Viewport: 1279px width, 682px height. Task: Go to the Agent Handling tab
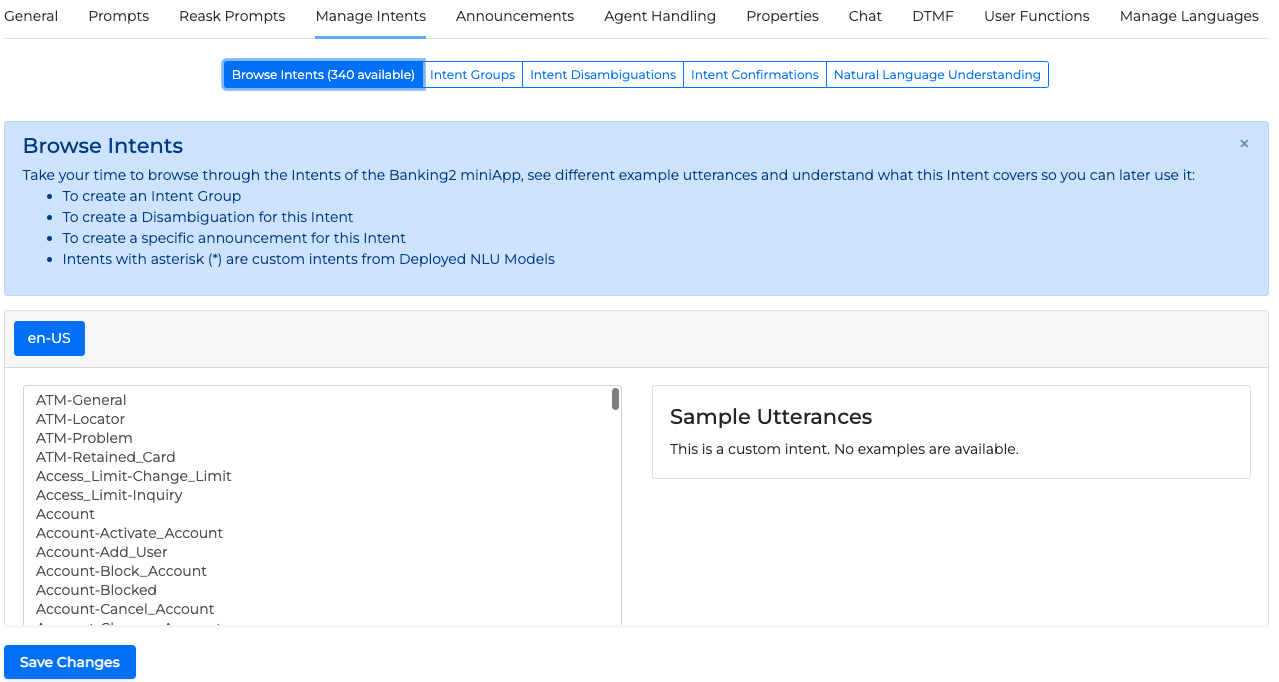[x=660, y=16]
